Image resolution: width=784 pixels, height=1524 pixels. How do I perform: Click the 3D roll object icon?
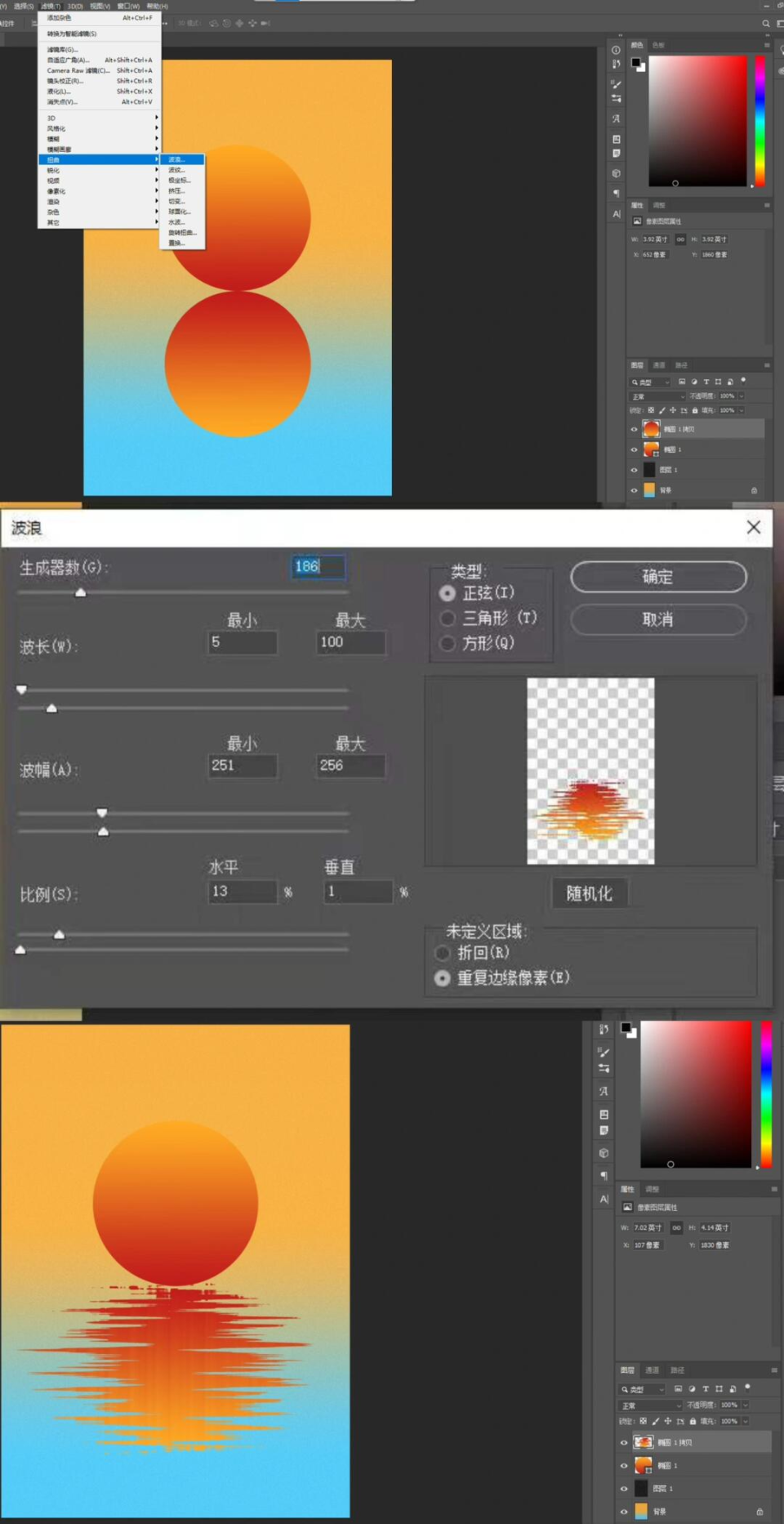pyautogui.click(x=226, y=24)
